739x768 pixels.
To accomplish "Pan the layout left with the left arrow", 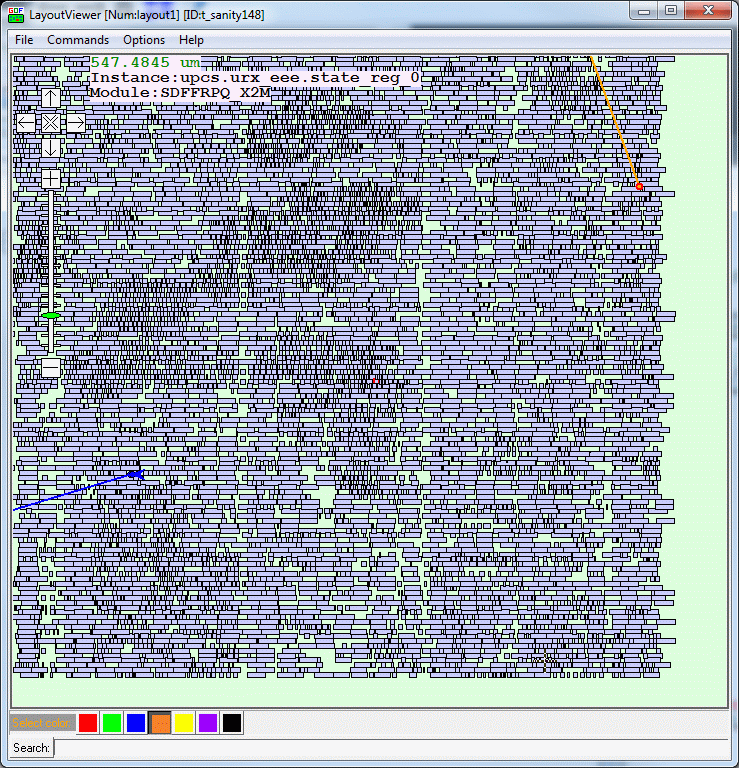I will (x=26, y=122).
